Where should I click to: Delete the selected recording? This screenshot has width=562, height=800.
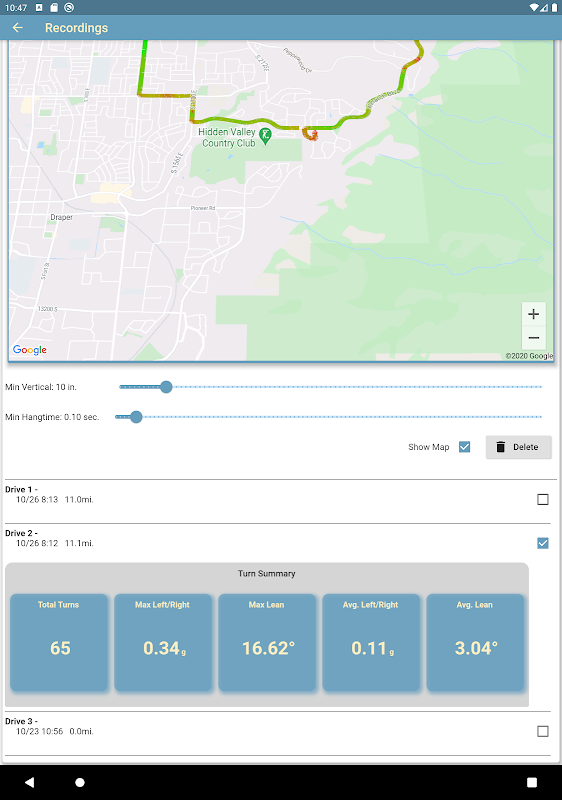[519, 447]
